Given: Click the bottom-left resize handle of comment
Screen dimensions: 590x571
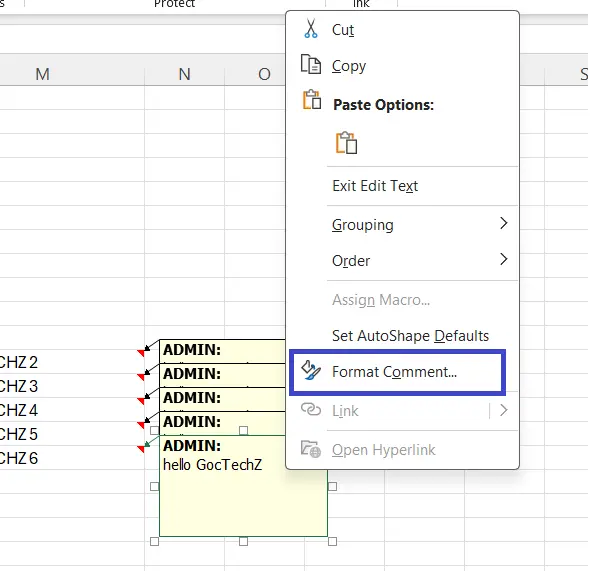Looking at the screenshot, I should pos(154,541).
